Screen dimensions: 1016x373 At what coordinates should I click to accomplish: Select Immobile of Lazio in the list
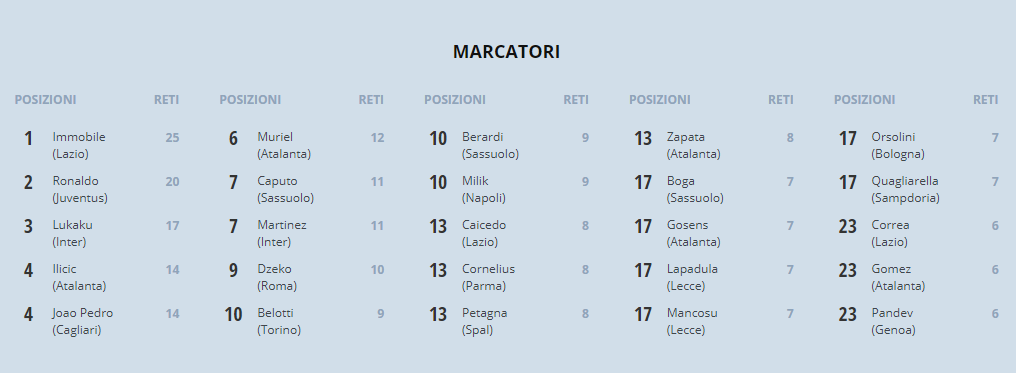[97, 145]
